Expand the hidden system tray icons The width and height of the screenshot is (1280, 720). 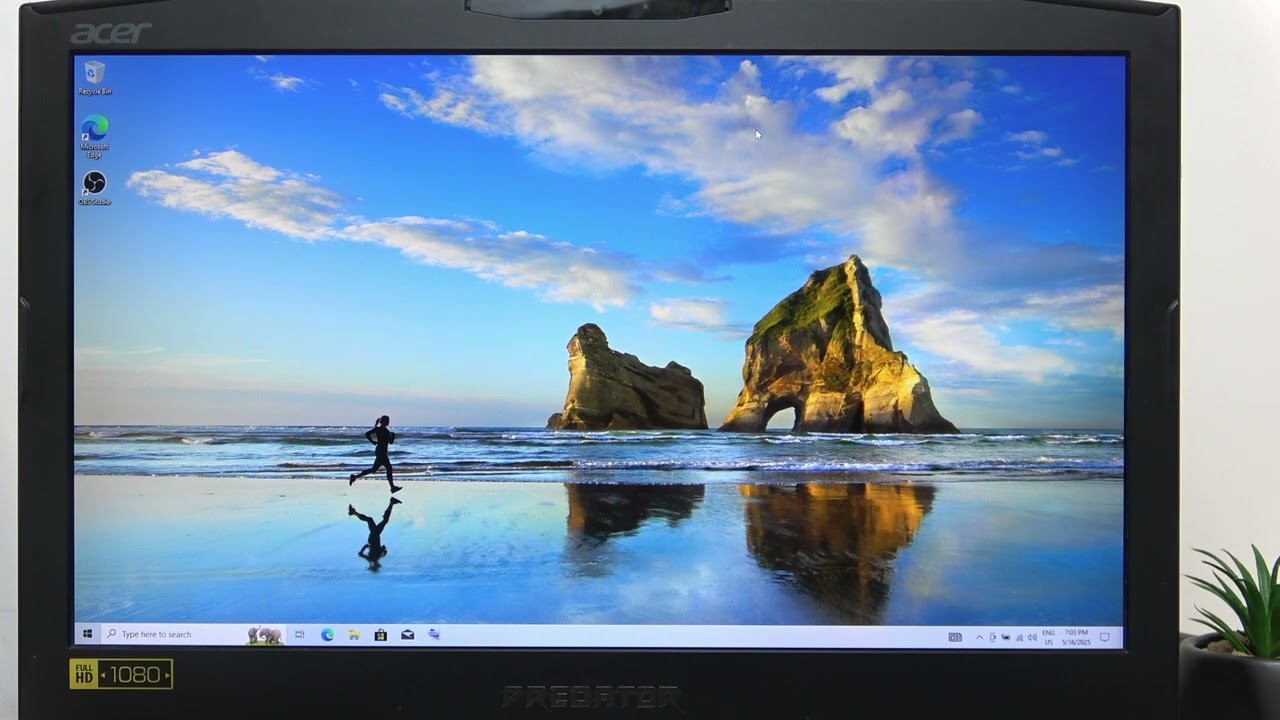pyautogui.click(x=980, y=637)
